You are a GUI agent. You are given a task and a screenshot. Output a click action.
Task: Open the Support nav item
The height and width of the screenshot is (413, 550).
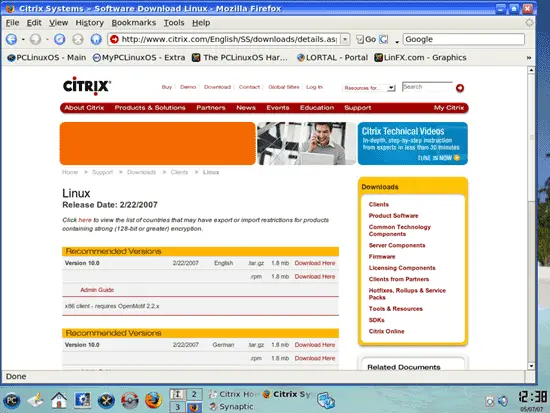pos(357,108)
